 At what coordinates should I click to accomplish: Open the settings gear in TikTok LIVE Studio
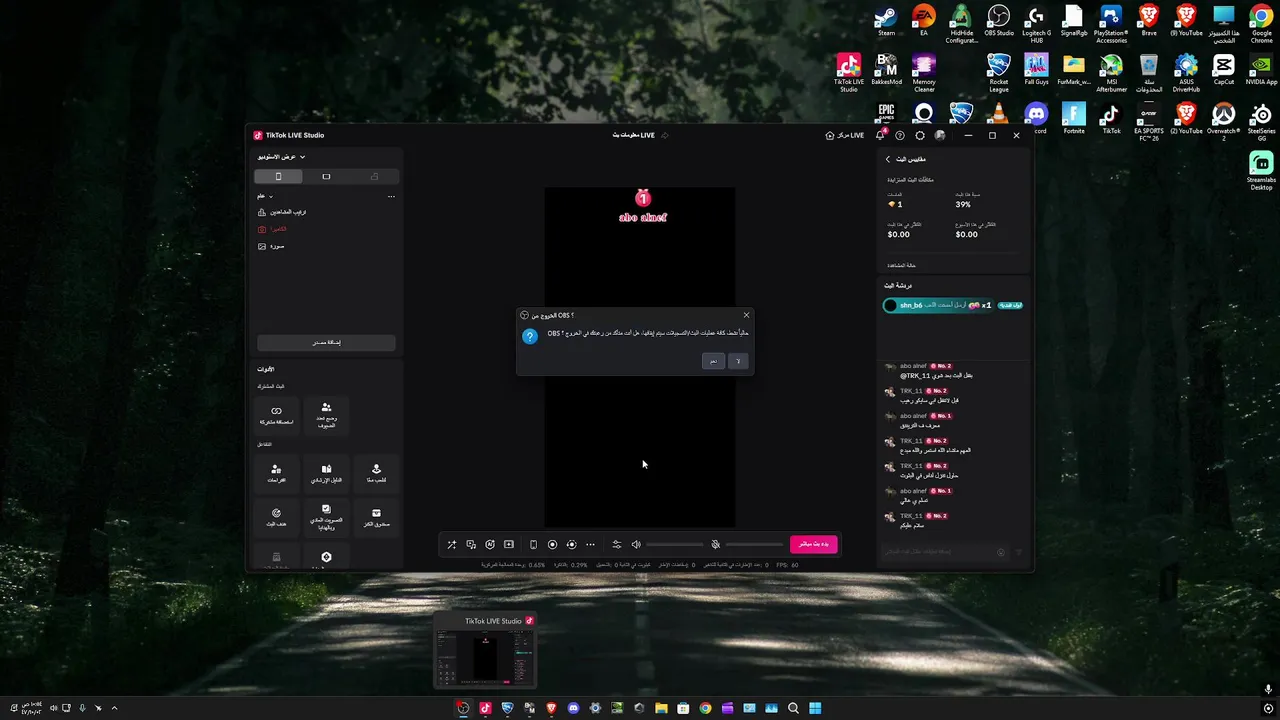pyautogui.click(x=920, y=135)
